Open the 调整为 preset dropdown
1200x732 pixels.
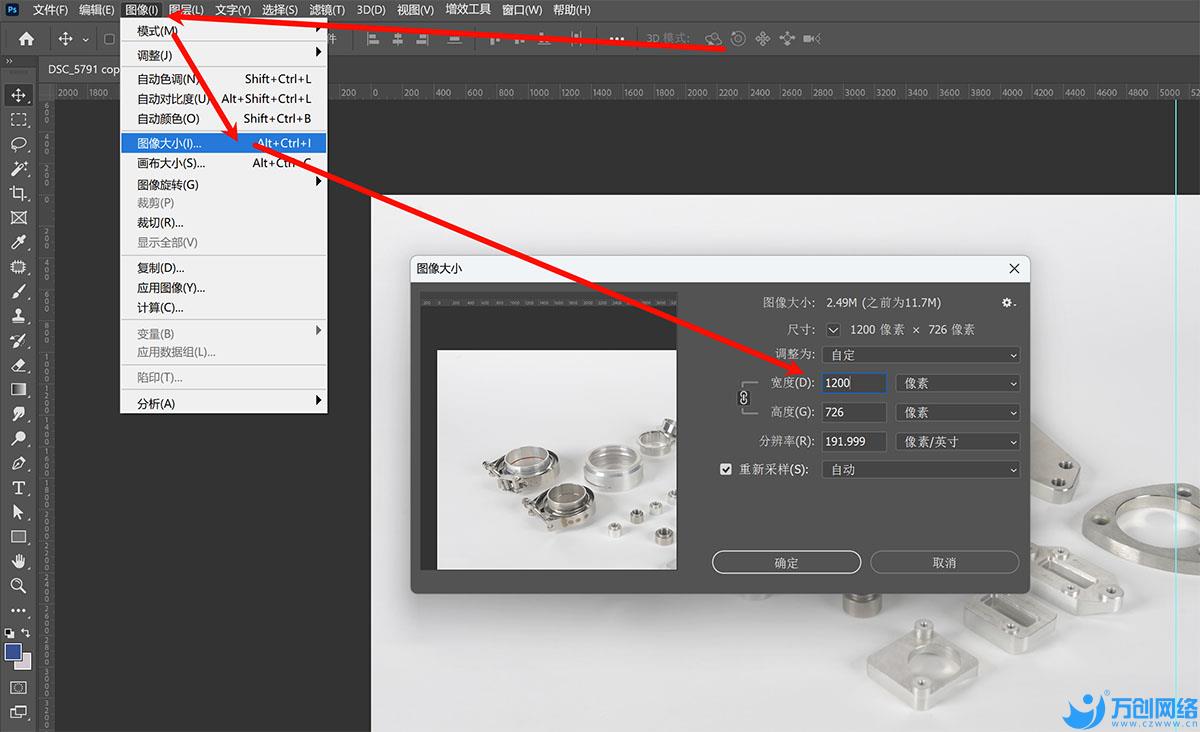(920, 355)
